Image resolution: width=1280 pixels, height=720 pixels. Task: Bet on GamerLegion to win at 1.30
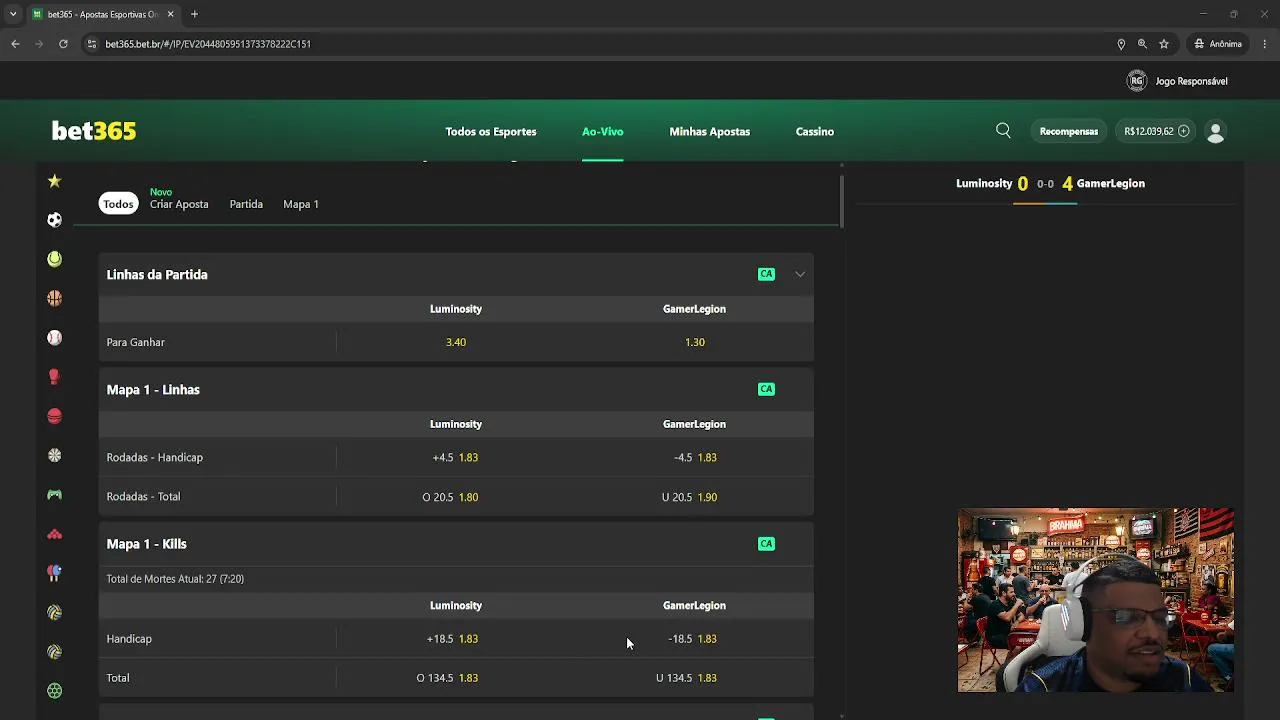pos(695,342)
